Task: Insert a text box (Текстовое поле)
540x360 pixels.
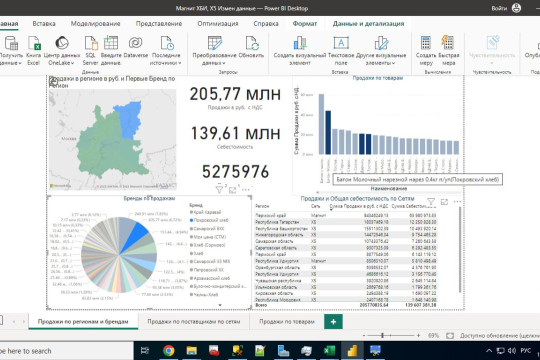Action: pos(341,50)
